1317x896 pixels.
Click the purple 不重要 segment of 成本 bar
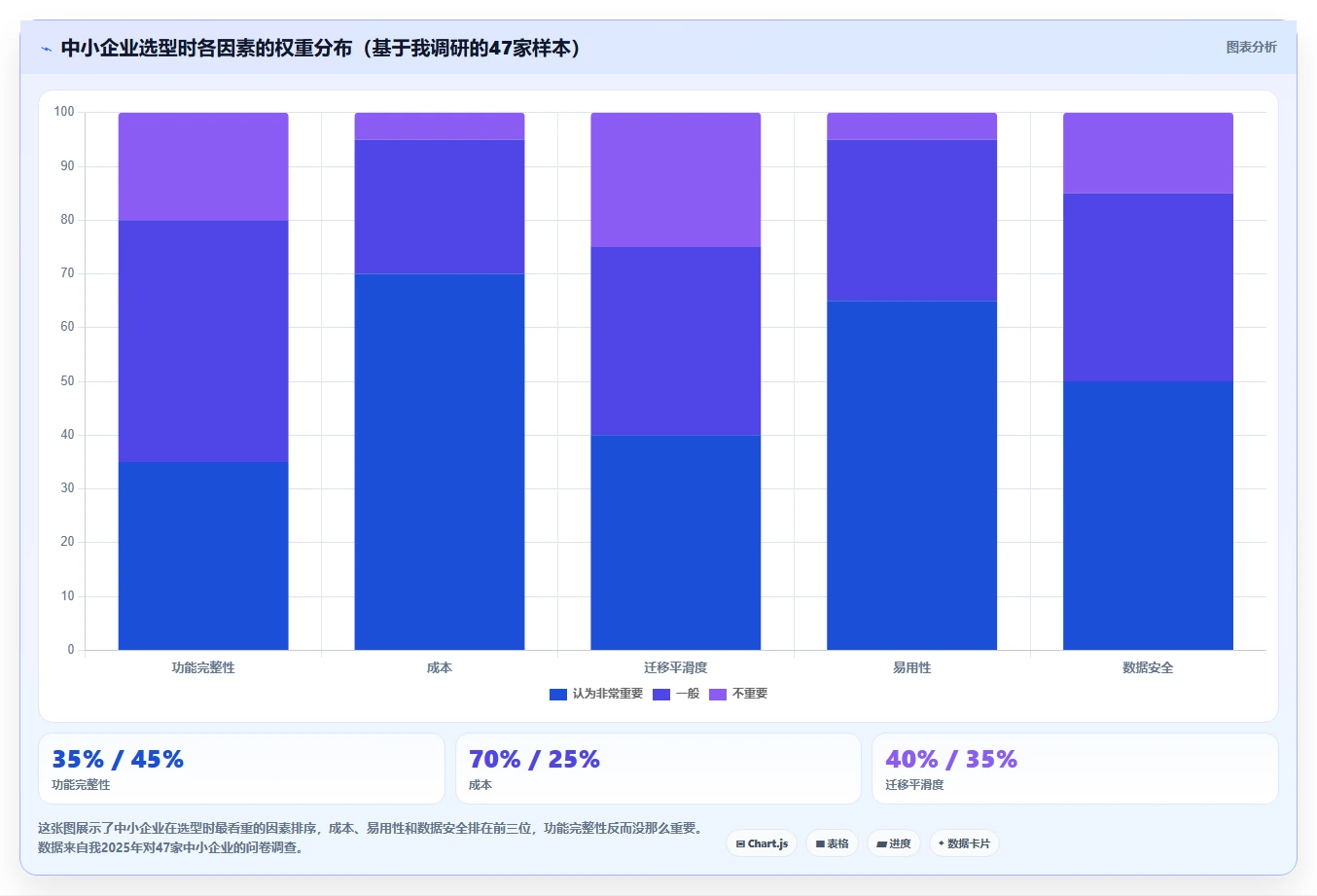[440, 126]
